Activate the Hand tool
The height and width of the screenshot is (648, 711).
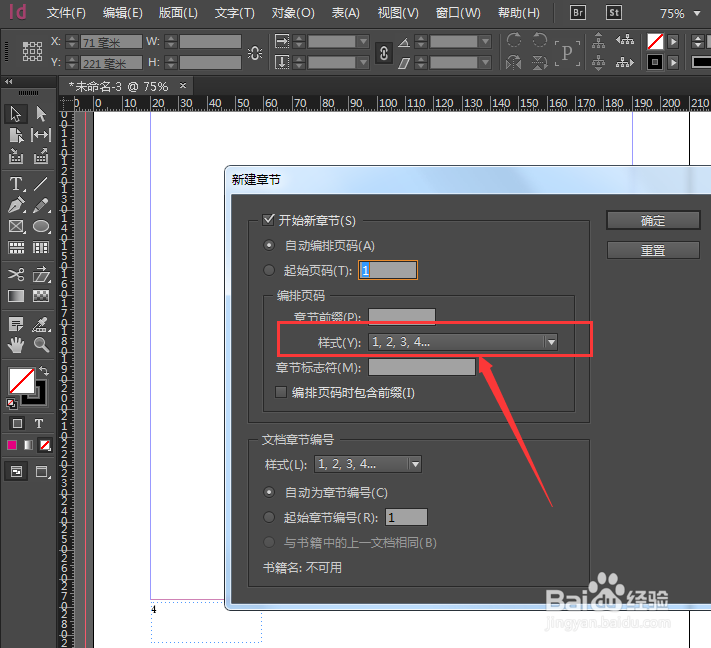16,344
